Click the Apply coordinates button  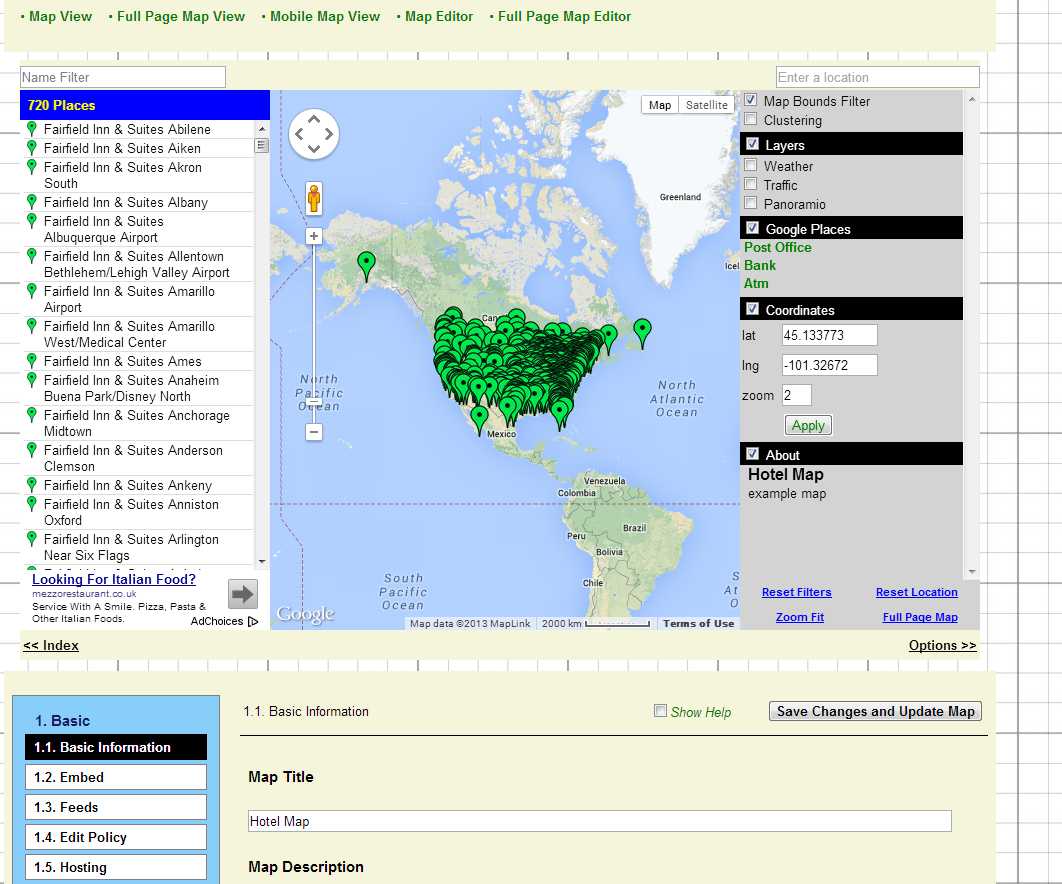tap(808, 425)
